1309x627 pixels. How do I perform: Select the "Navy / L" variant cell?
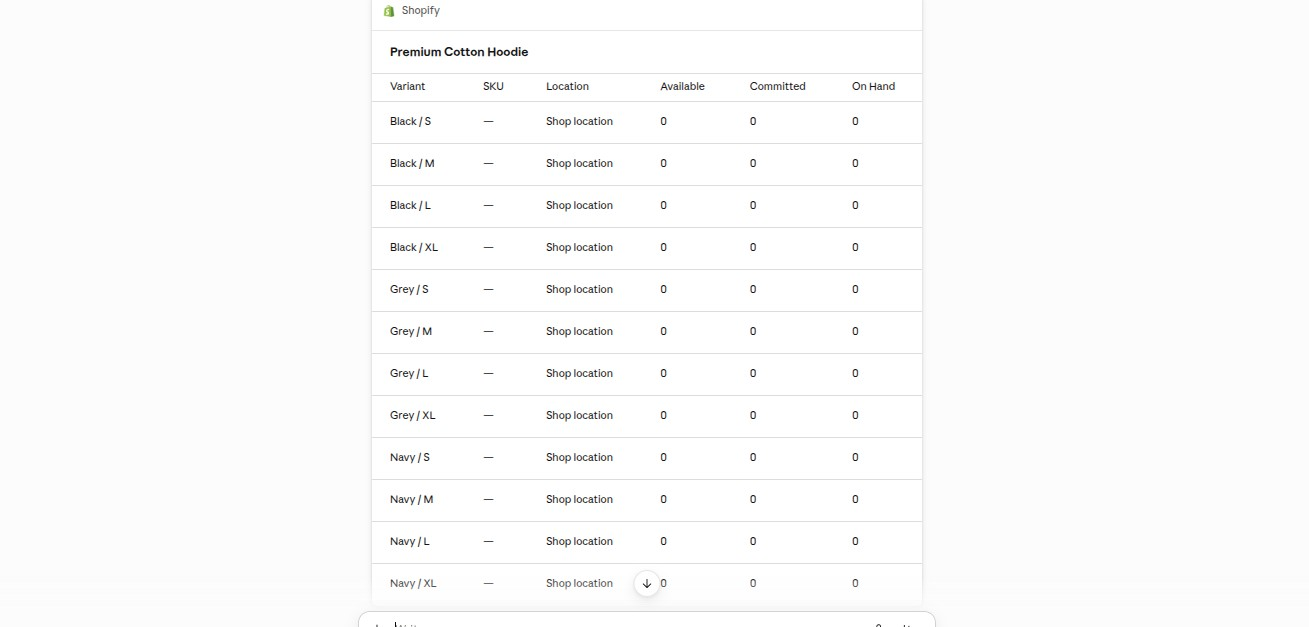pos(410,542)
